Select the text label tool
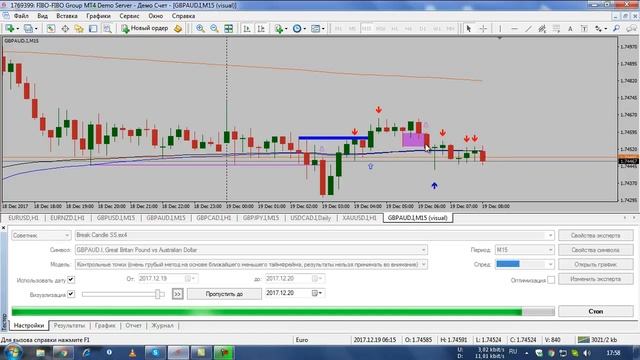This screenshot has height=360, width=640. tap(584, 29)
